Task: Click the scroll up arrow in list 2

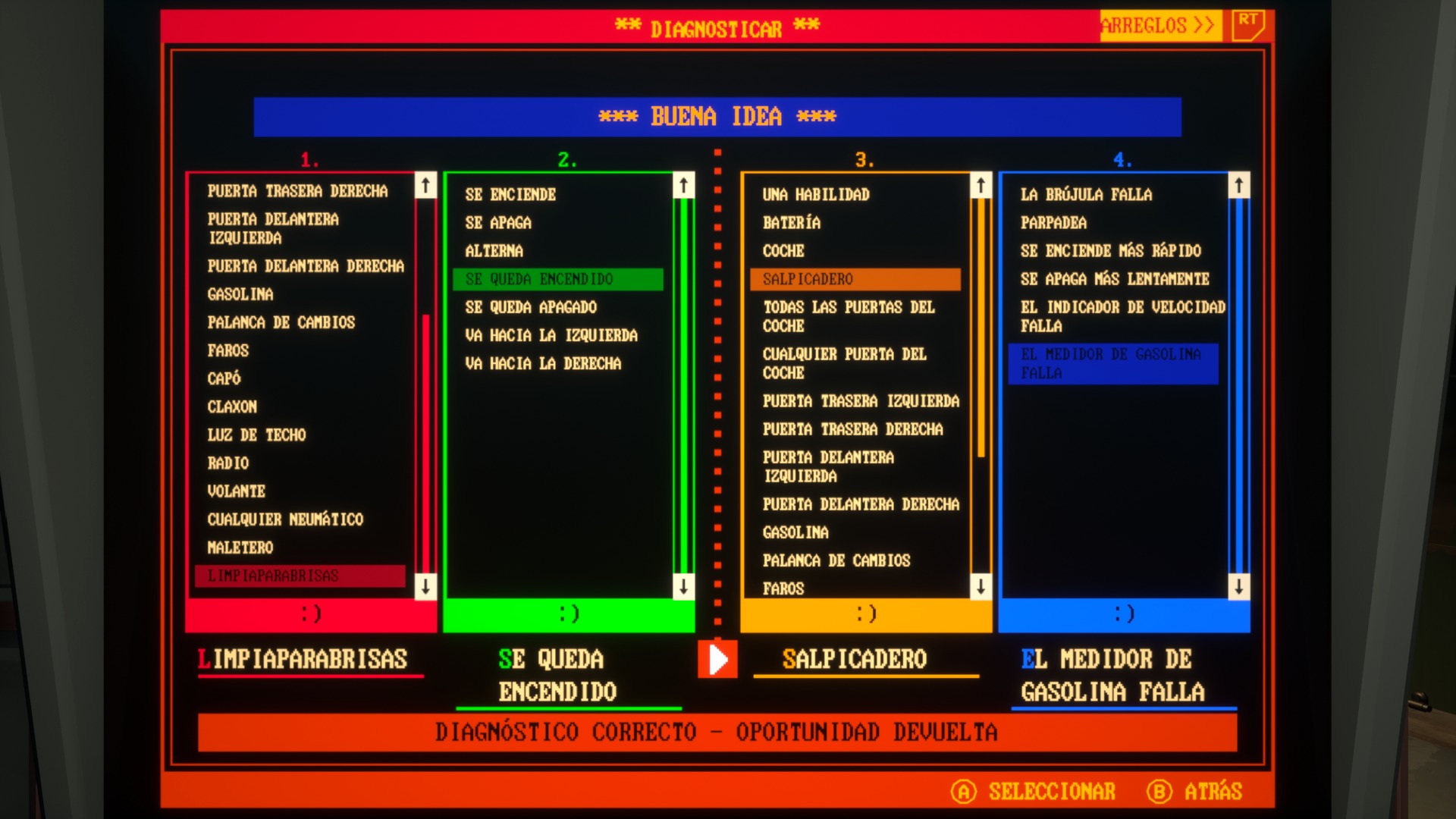Action: tap(683, 185)
